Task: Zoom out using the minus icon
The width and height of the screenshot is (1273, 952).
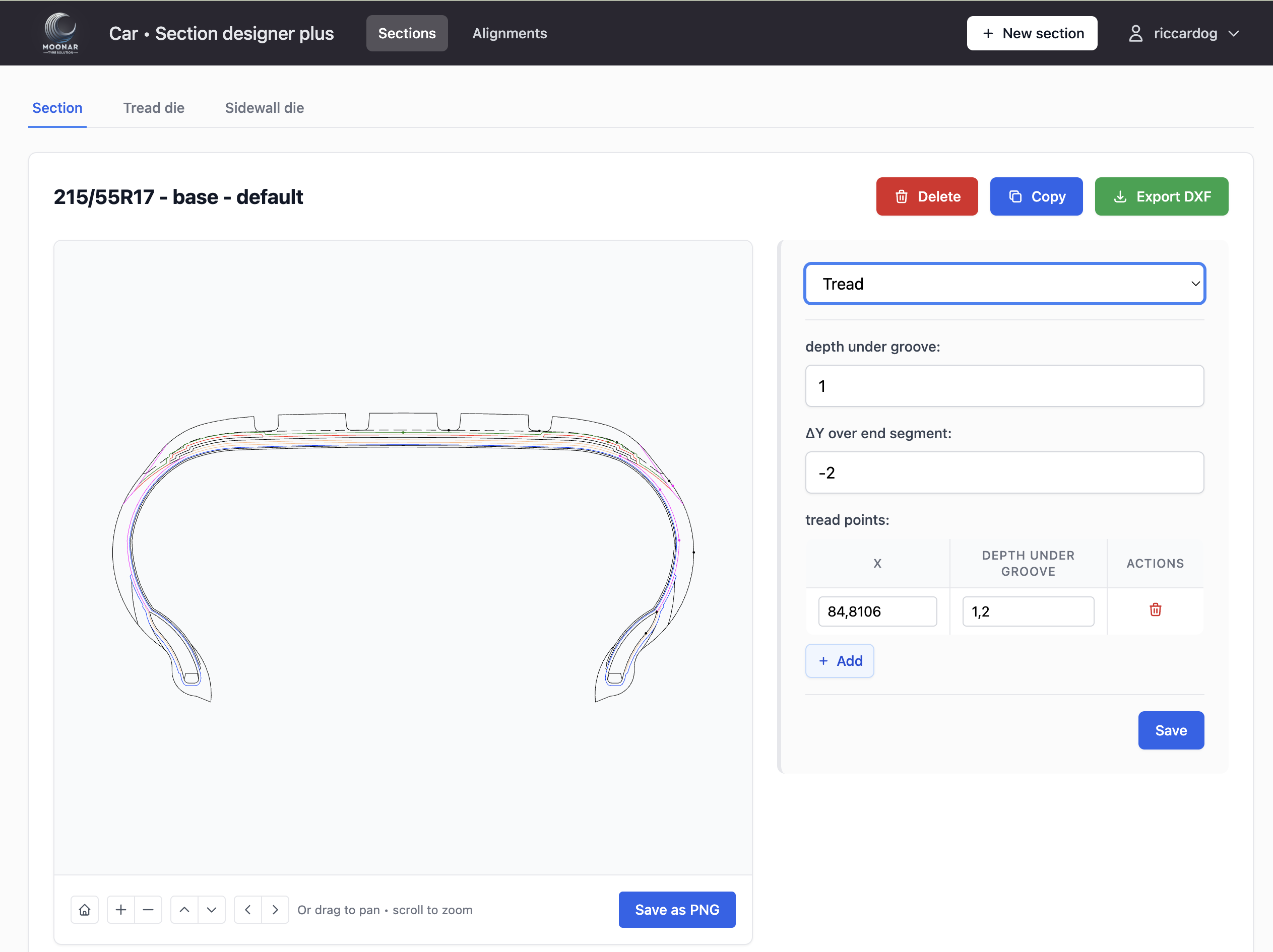Action: coord(148,909)
